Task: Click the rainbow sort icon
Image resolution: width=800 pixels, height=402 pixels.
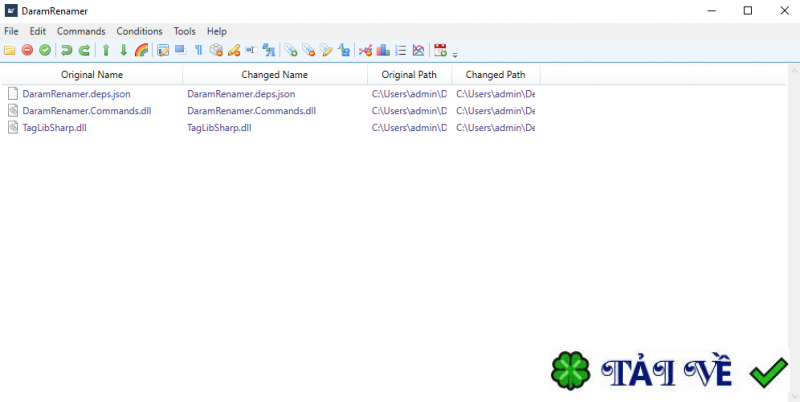Action: (x=141, y=50)
